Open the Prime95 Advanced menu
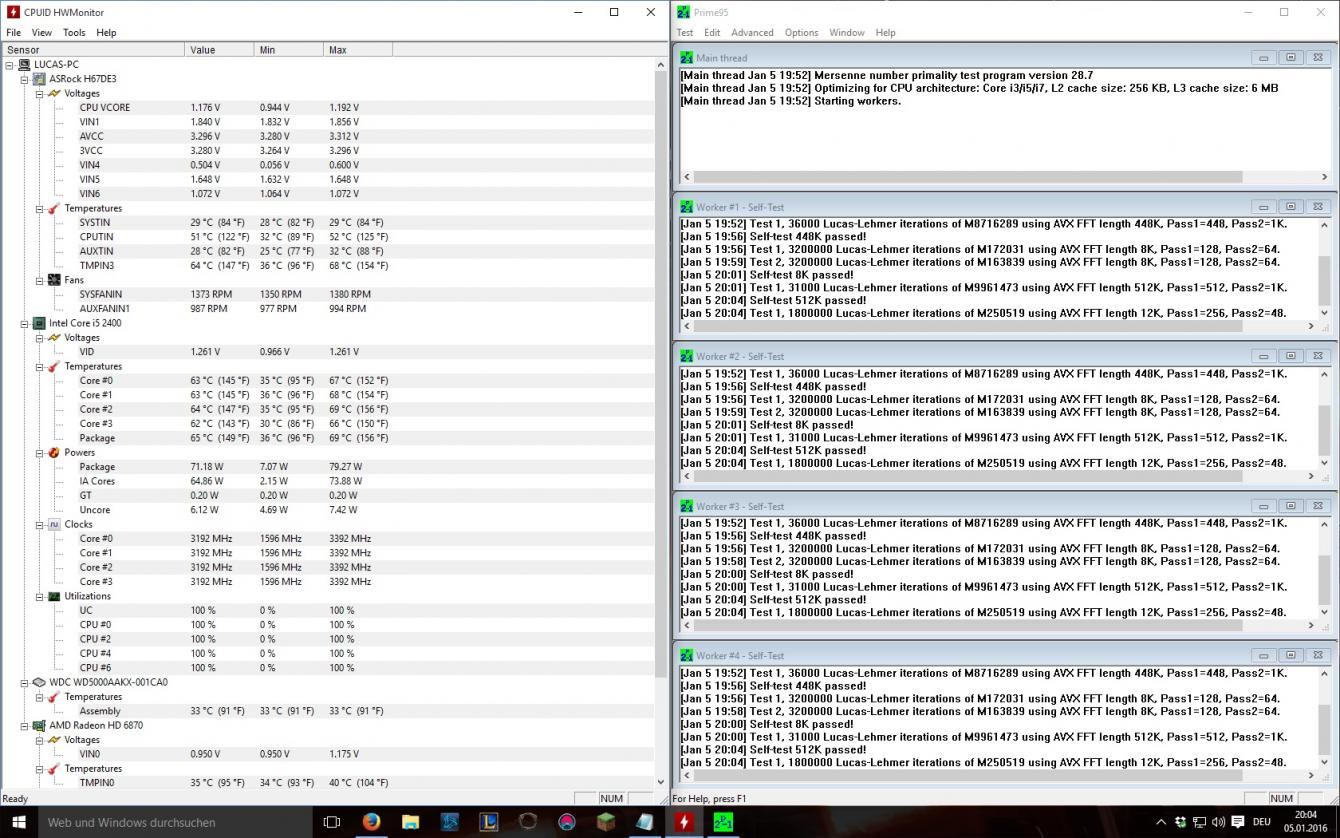 752,32
